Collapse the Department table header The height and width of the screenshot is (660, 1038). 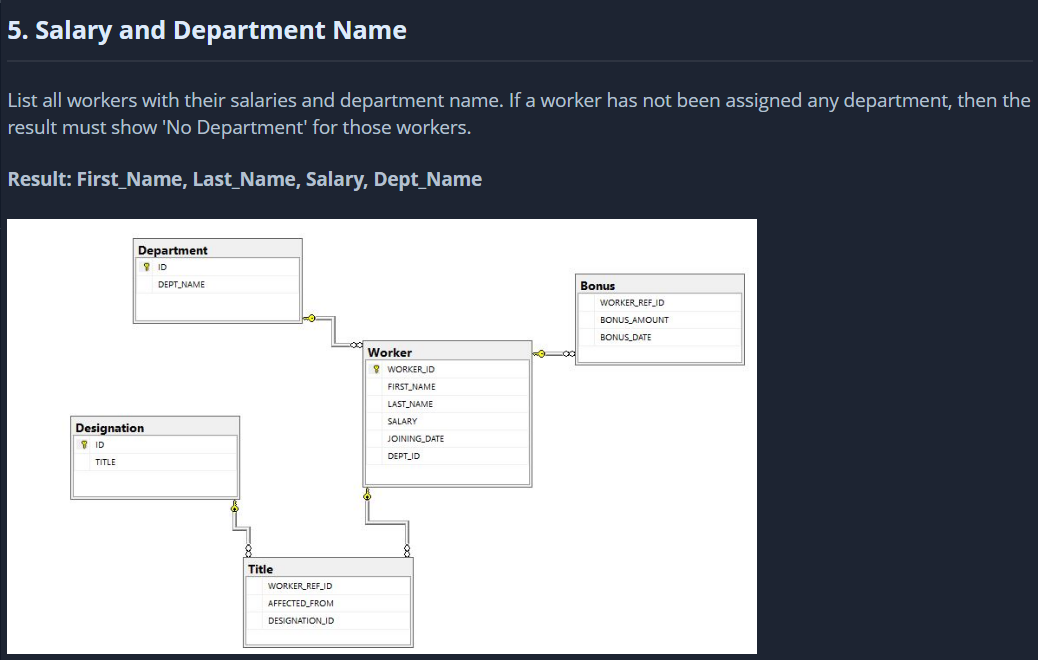pos(173,250)
